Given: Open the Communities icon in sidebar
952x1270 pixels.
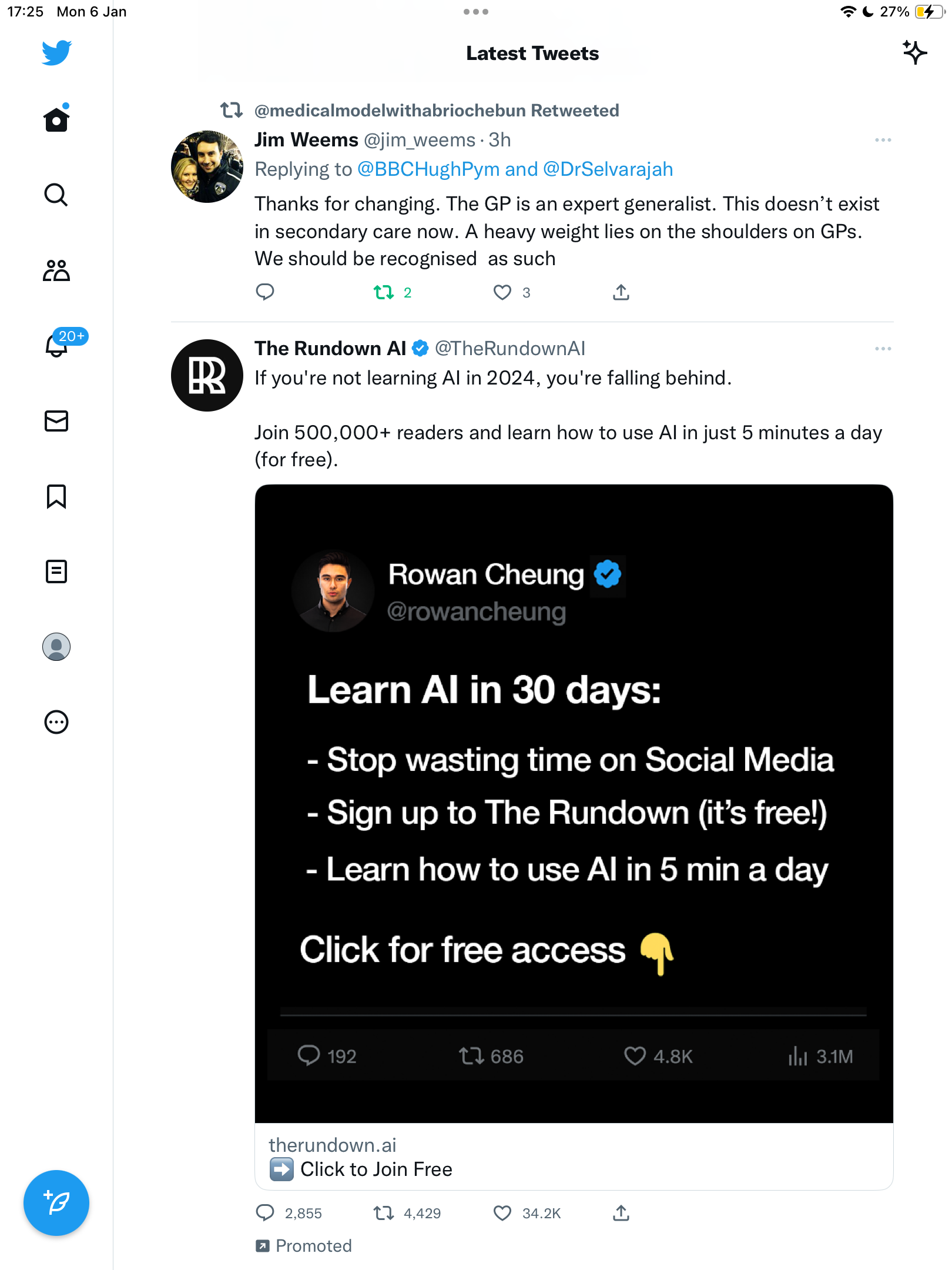Looking at the screenshot, I should pos(56,270).
